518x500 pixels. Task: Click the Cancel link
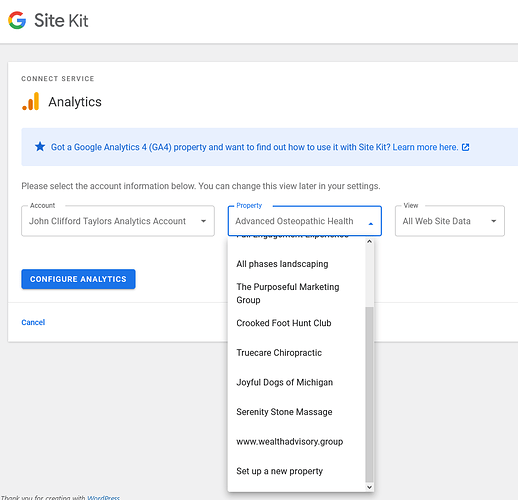click(33, 322)
